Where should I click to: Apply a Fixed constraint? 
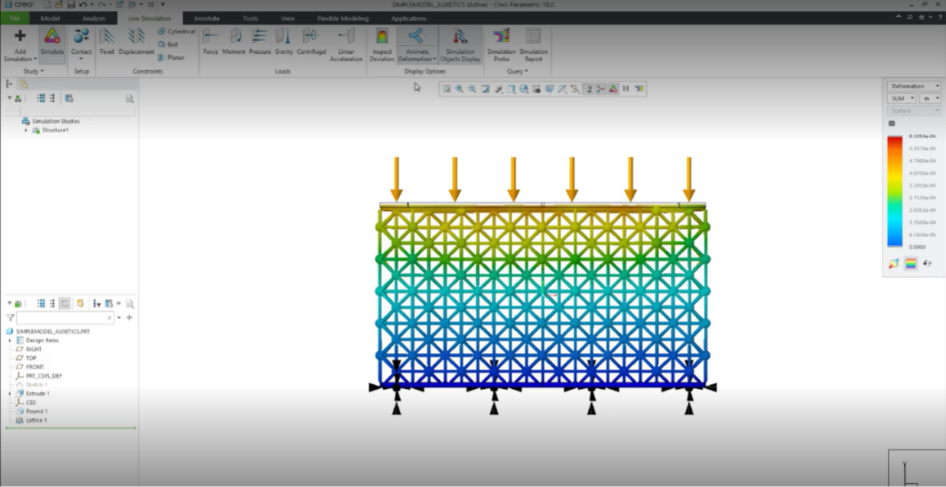(107, 41)
